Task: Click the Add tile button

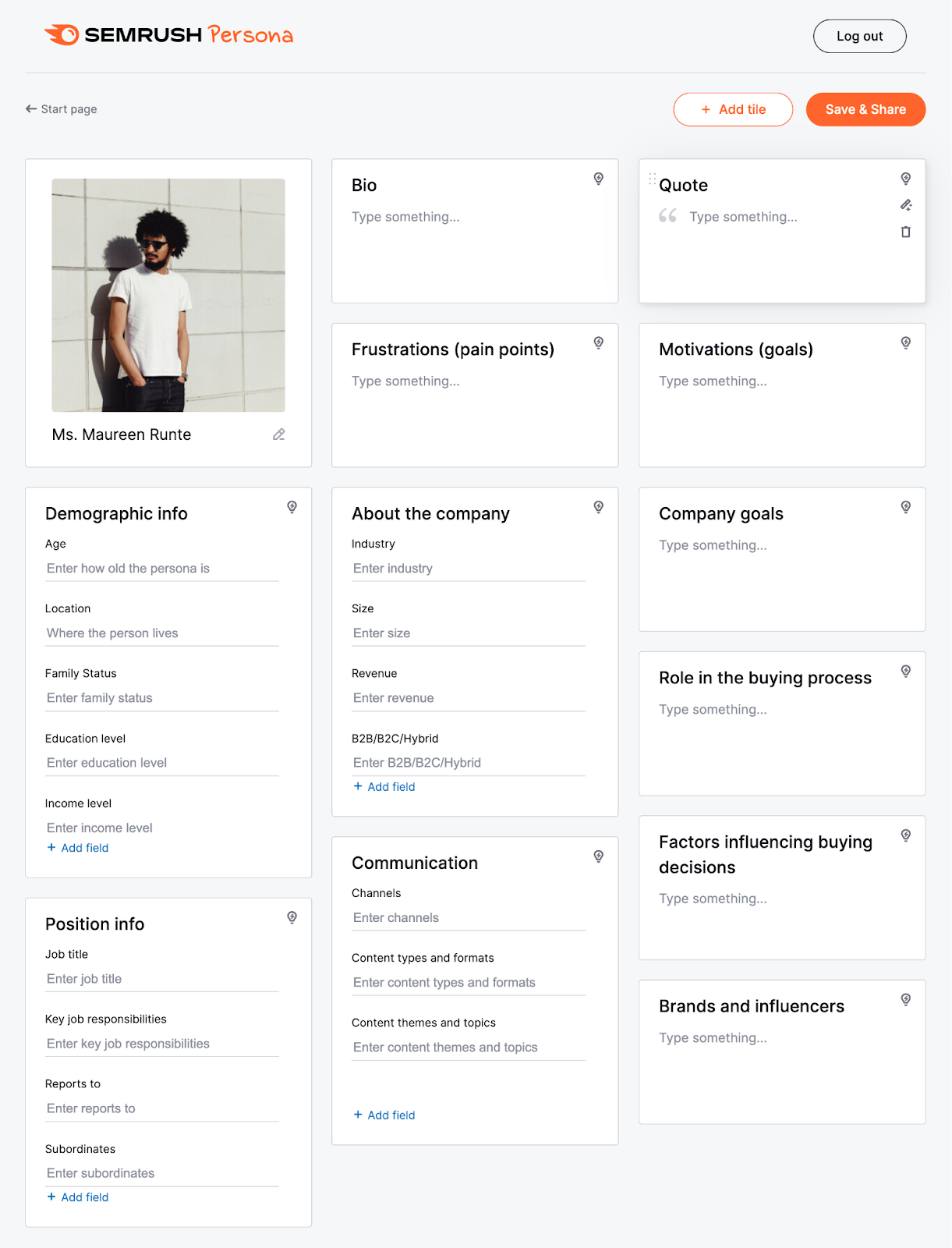Action: point(732,109)
